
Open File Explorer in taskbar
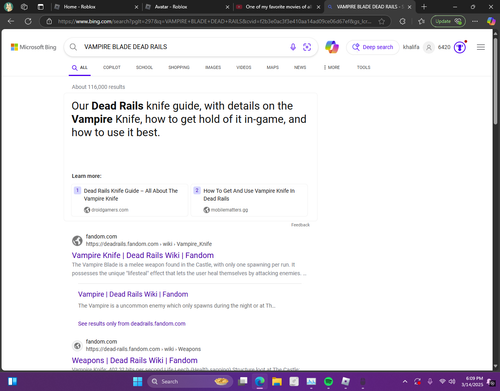tap(277, 381)
